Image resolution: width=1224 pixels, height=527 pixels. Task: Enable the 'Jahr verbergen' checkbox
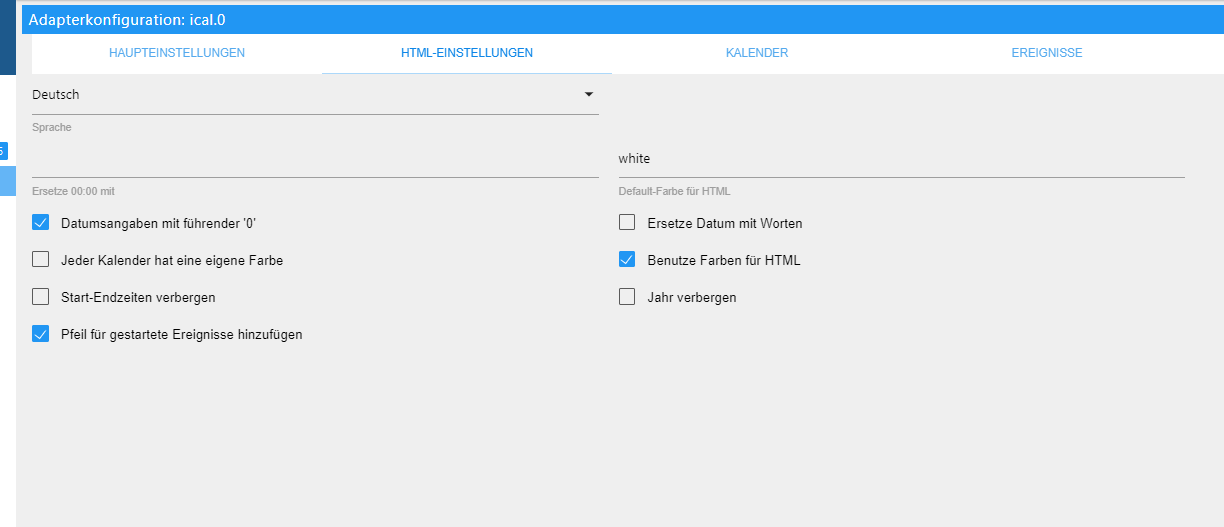click(x=627, y=297)
